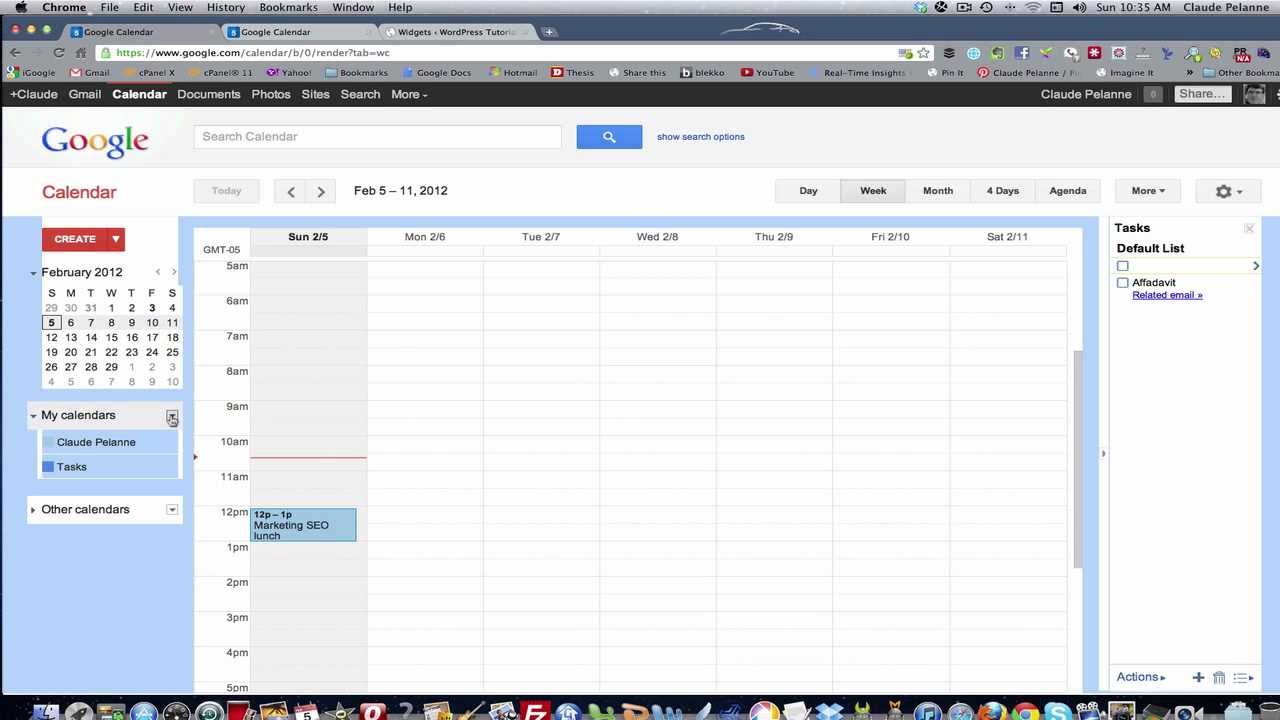The width and height of the screenshot is (1280, 720).
Task: Expand the Other calendars section
Action: pyautogui.click(x=33, y=510)
